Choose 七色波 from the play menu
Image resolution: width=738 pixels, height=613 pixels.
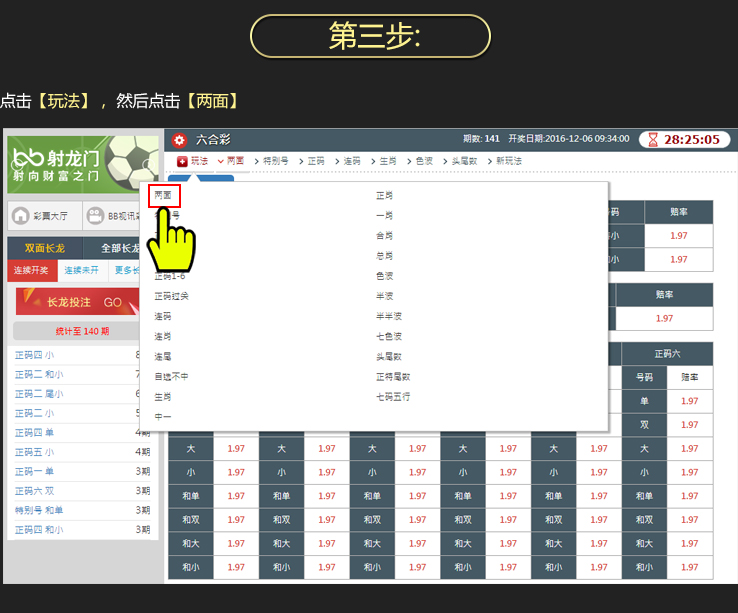coord(389,336)
